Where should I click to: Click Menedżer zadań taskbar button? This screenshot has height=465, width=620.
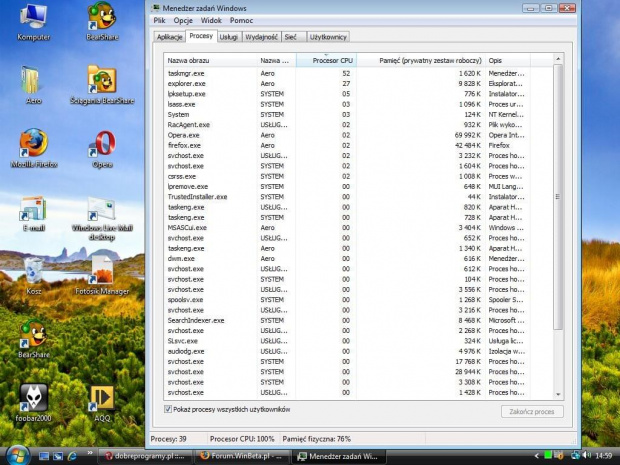[x=338, y=456]
